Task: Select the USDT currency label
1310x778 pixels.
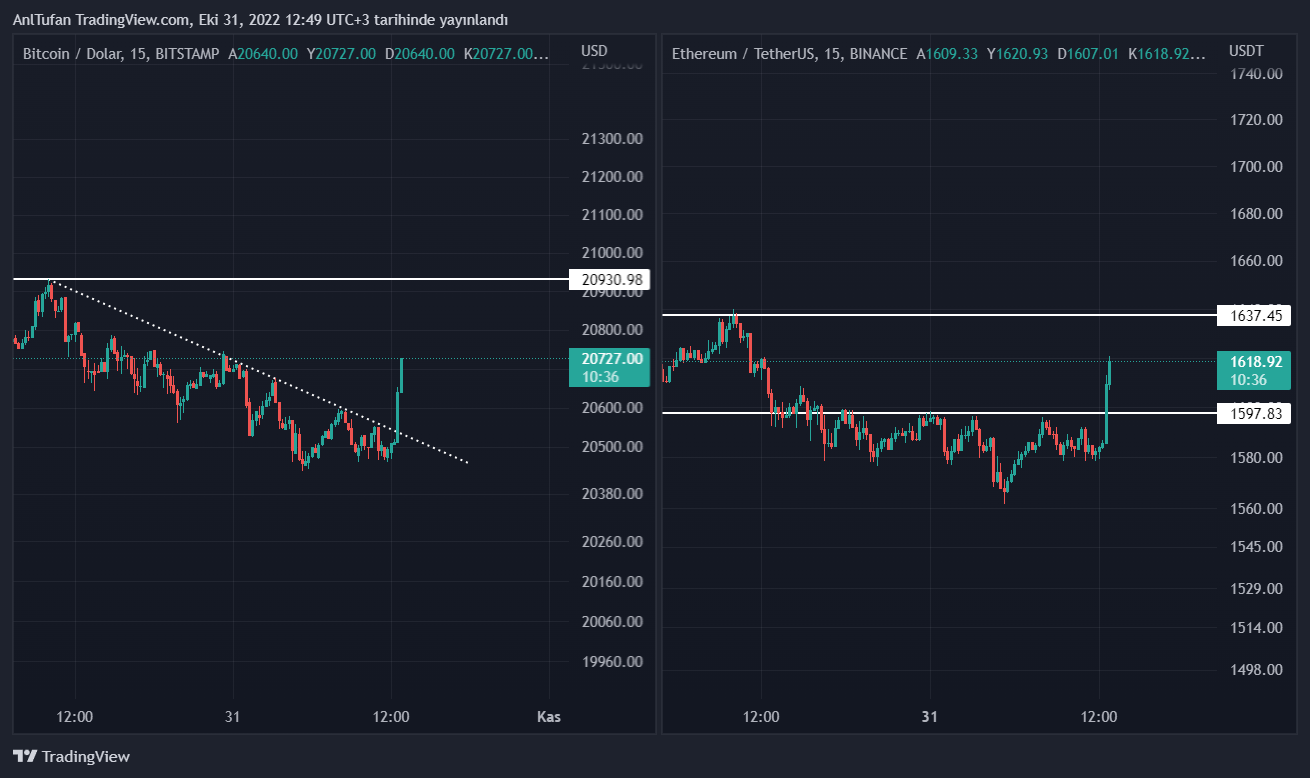Action: coord(1246,51)
